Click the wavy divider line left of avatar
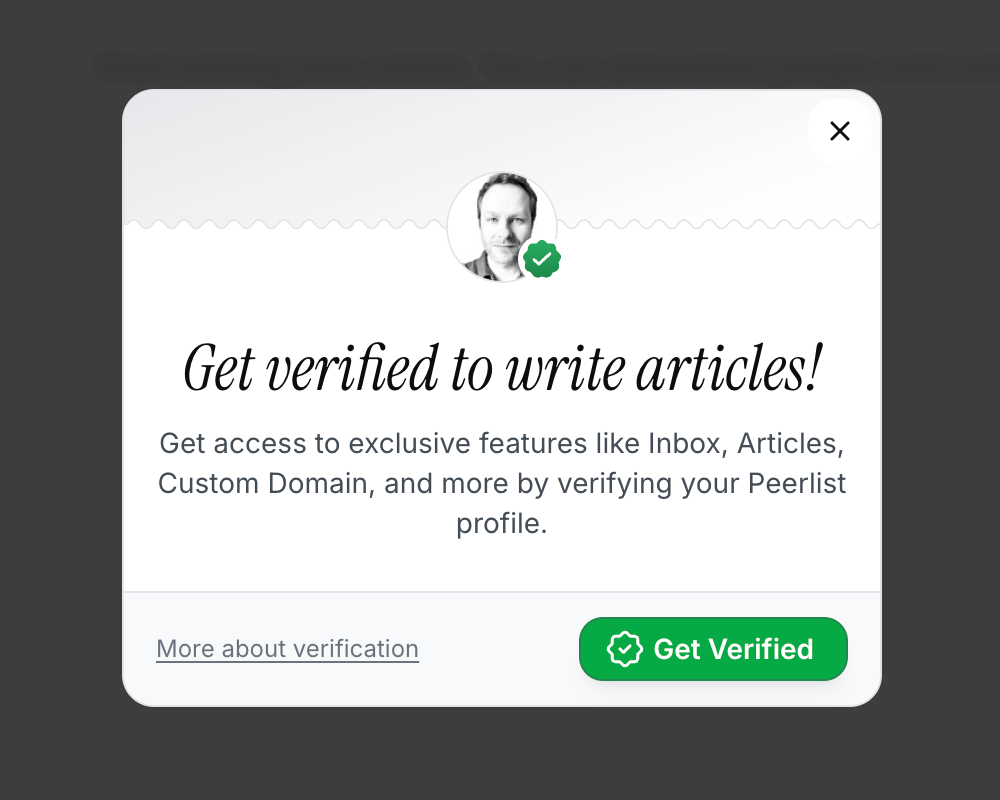This screenshot has width=1000, height=800. pyautogui.click(x=280, y=224)
